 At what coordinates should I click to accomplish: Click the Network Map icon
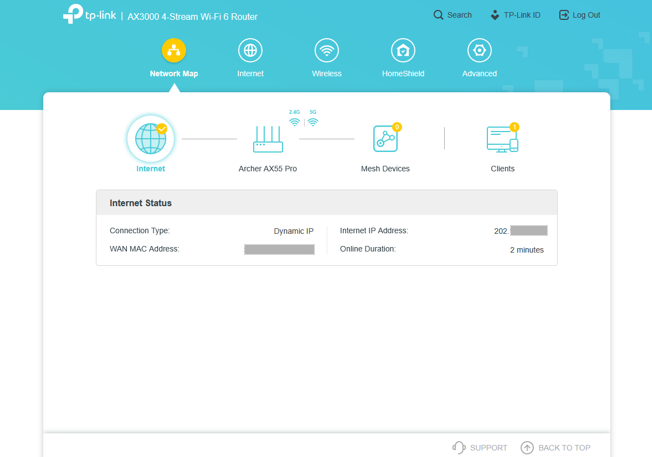pyautogui.click(x=174, y=50)
